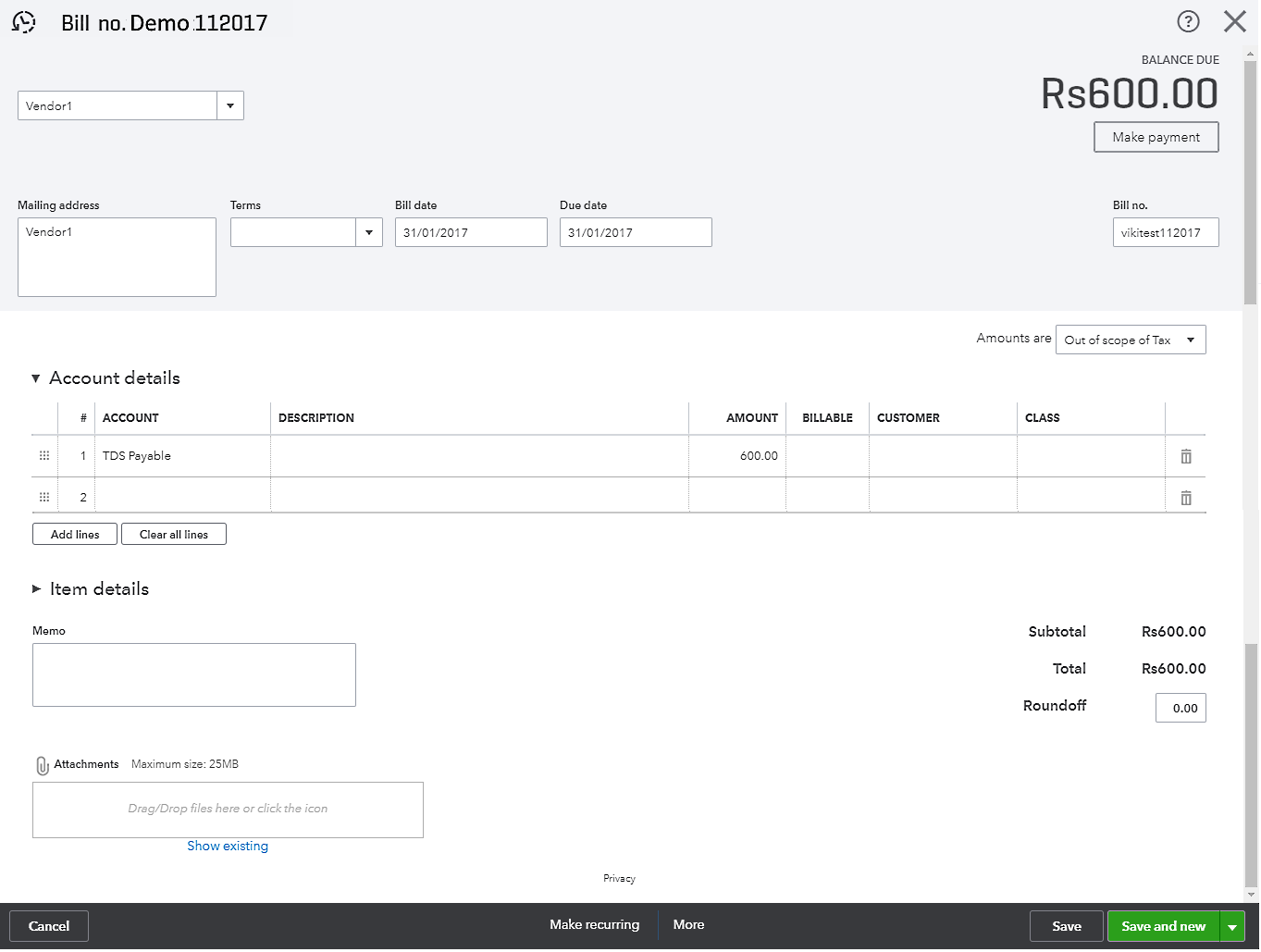Open recent transactions history icon

pos(24,22)
